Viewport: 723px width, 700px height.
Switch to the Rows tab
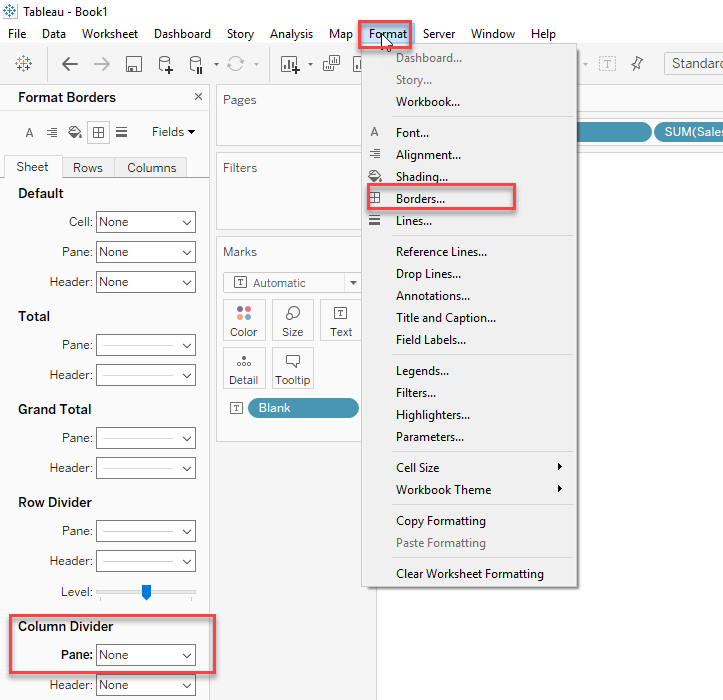click(88, 167)
